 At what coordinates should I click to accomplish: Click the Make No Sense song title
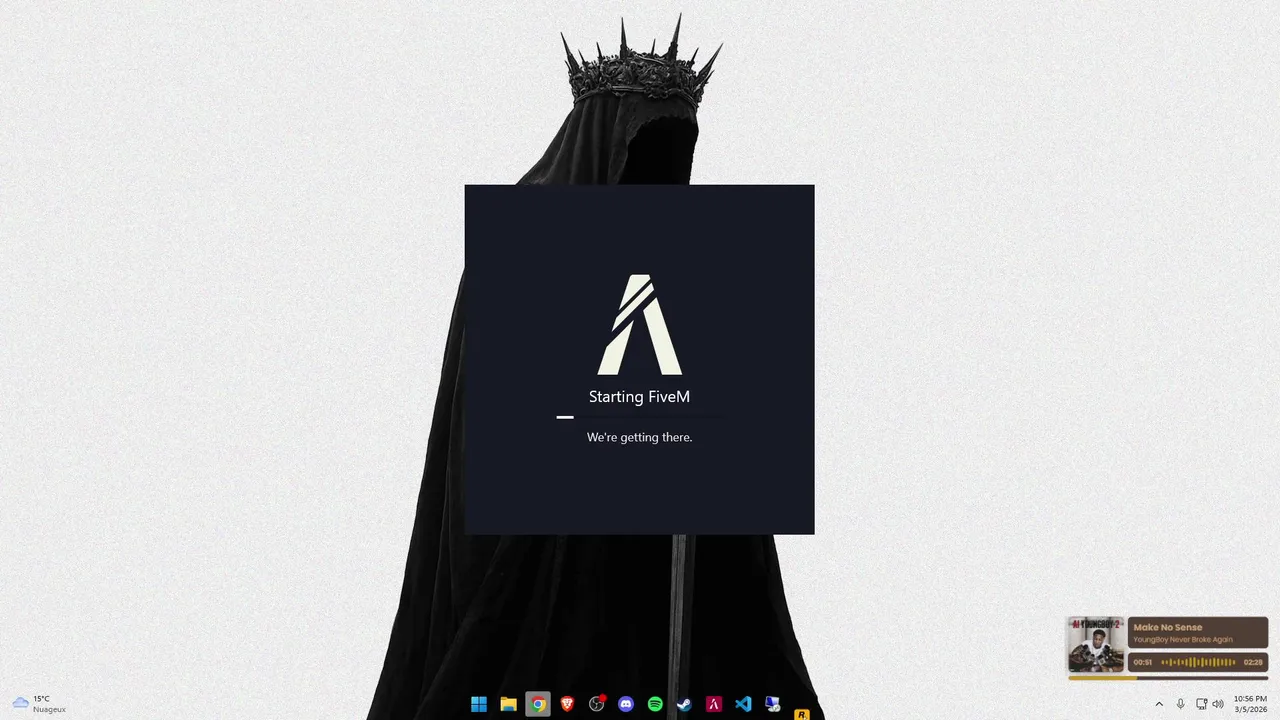coord(1168,627)
